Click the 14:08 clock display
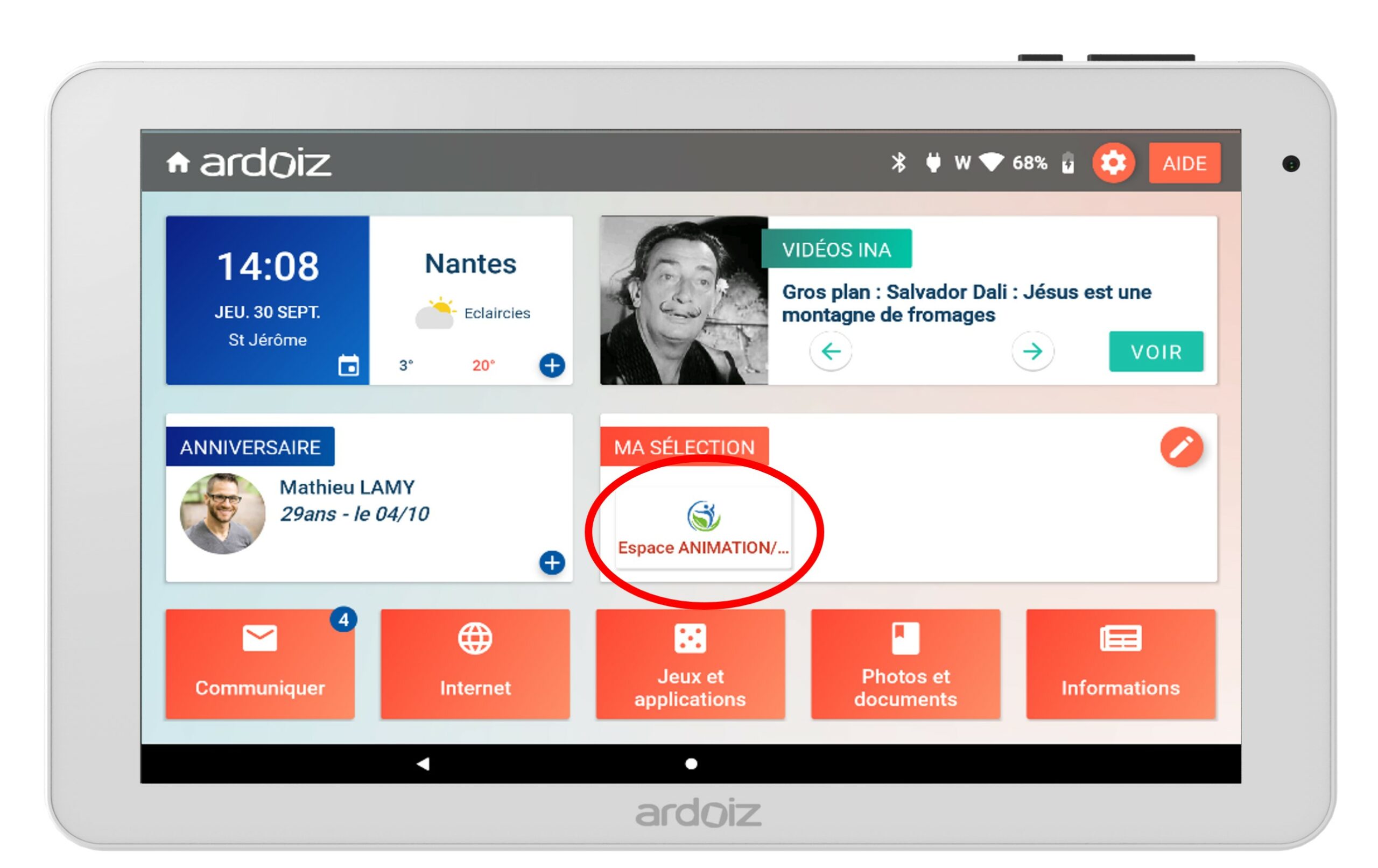The image size is (1378, 868). (268, 266)
